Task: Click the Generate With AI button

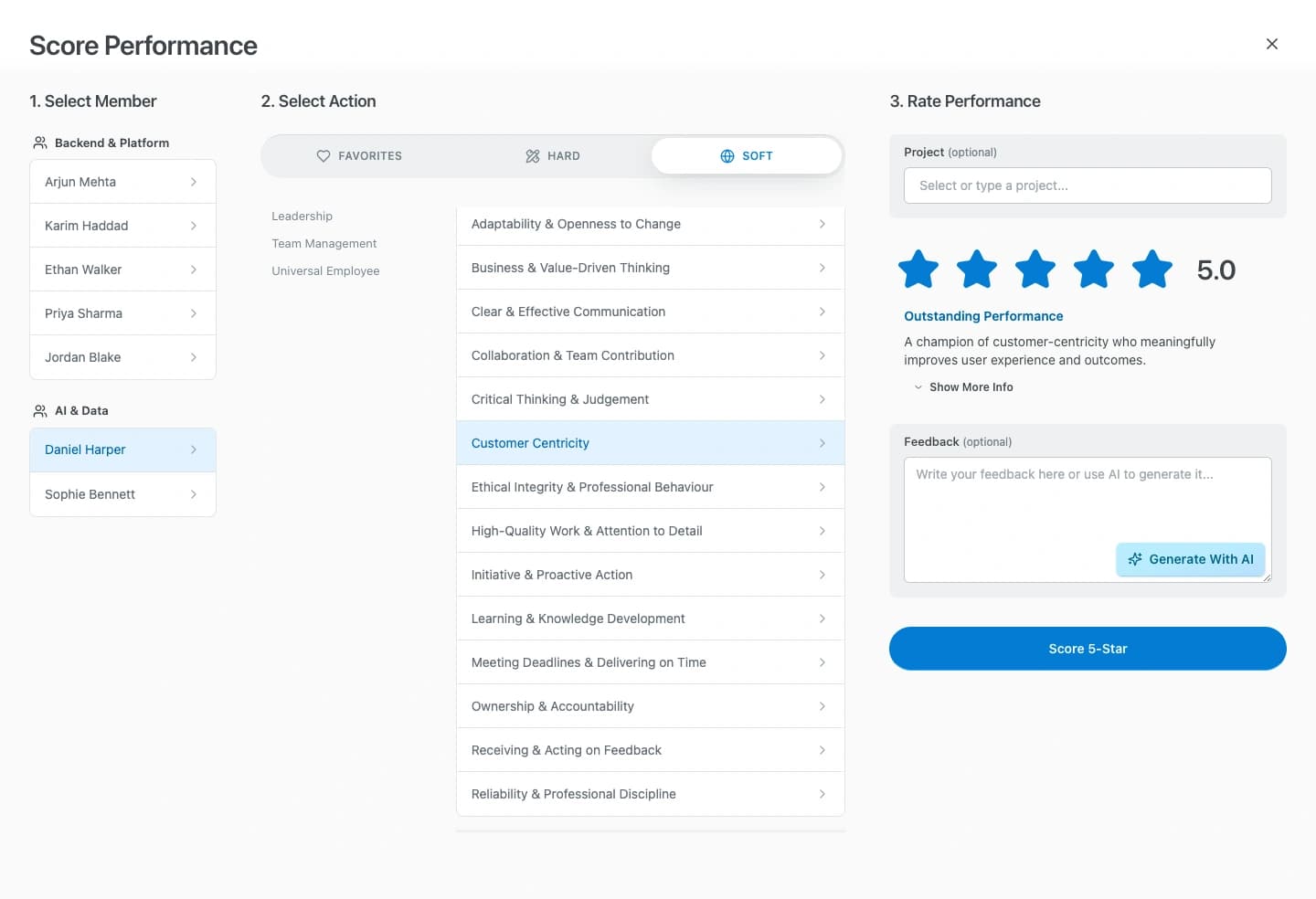Action: pyautogui.click(x=1191, y=558)
